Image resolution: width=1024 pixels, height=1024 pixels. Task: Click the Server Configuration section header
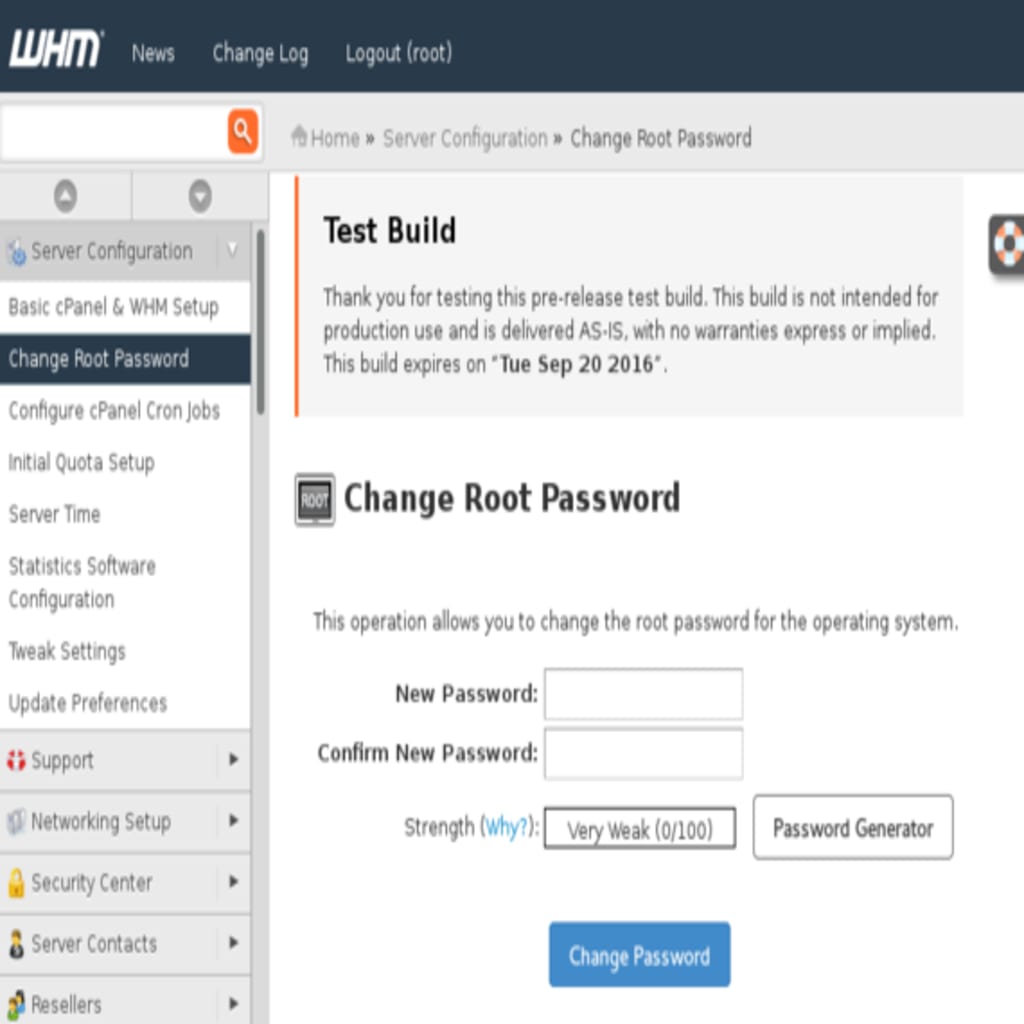(125, 251)
